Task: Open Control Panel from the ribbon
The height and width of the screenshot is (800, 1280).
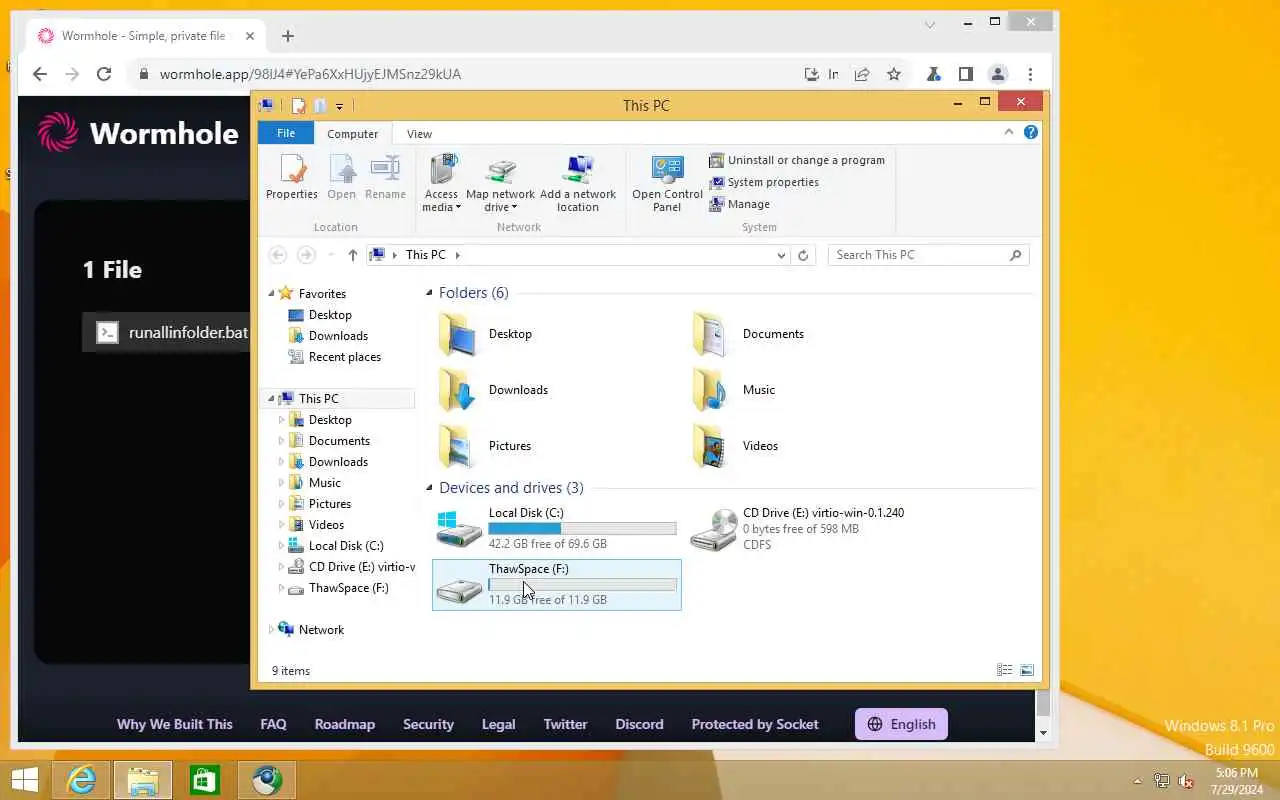Action: 667,183
